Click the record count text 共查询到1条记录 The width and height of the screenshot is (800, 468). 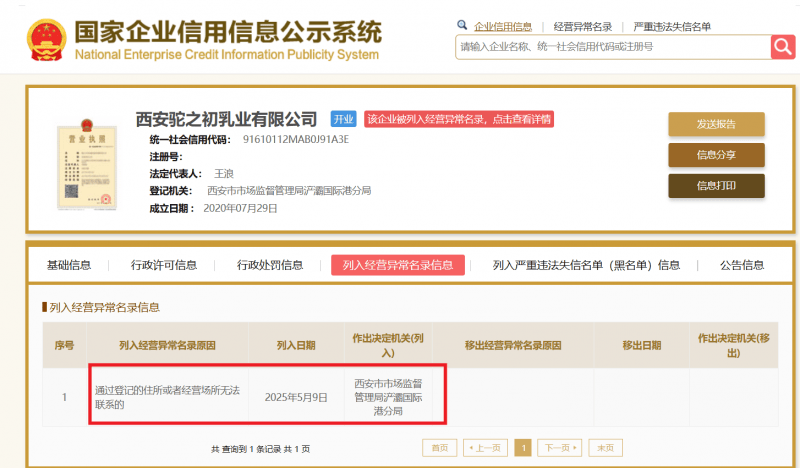click(246, 449)
